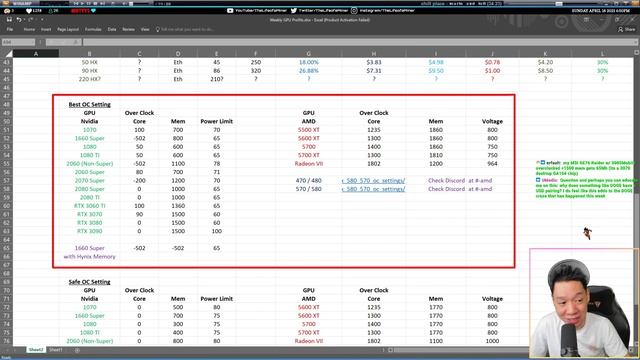Viewport: 640px width, 360px height.
Task: Click the 26.88% cell in row 44
Action: [309, 71]
